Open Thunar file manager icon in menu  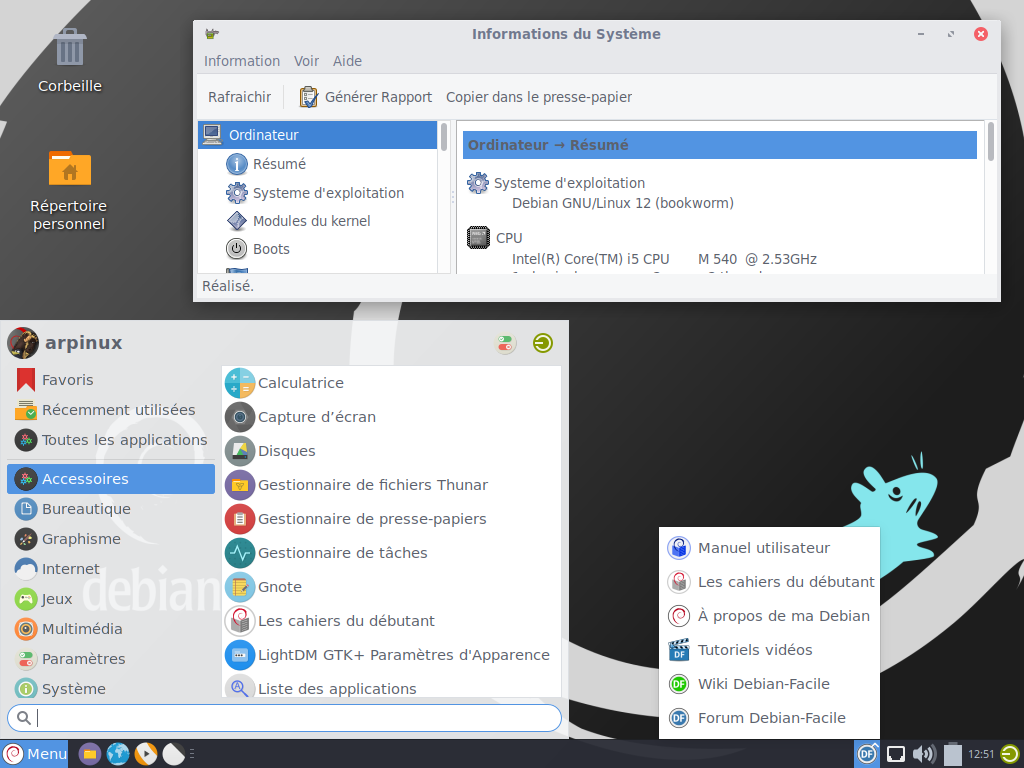click(x=240, y=485)
